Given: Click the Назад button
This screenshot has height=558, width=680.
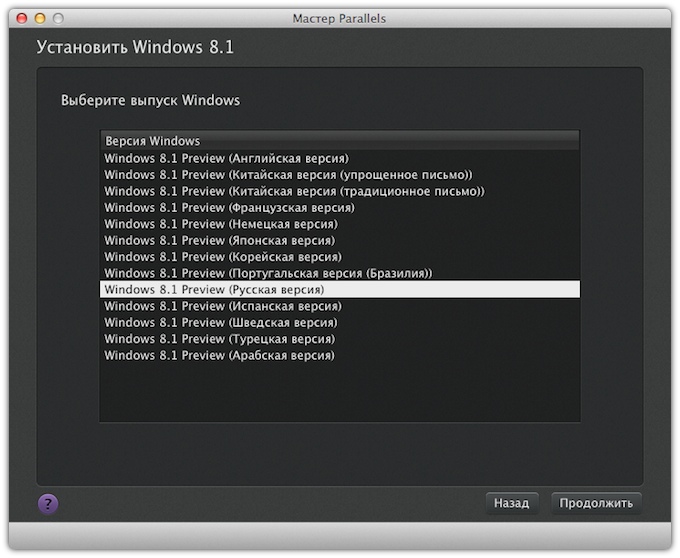Looking at the screenshot, I should [x=512, y=503].
